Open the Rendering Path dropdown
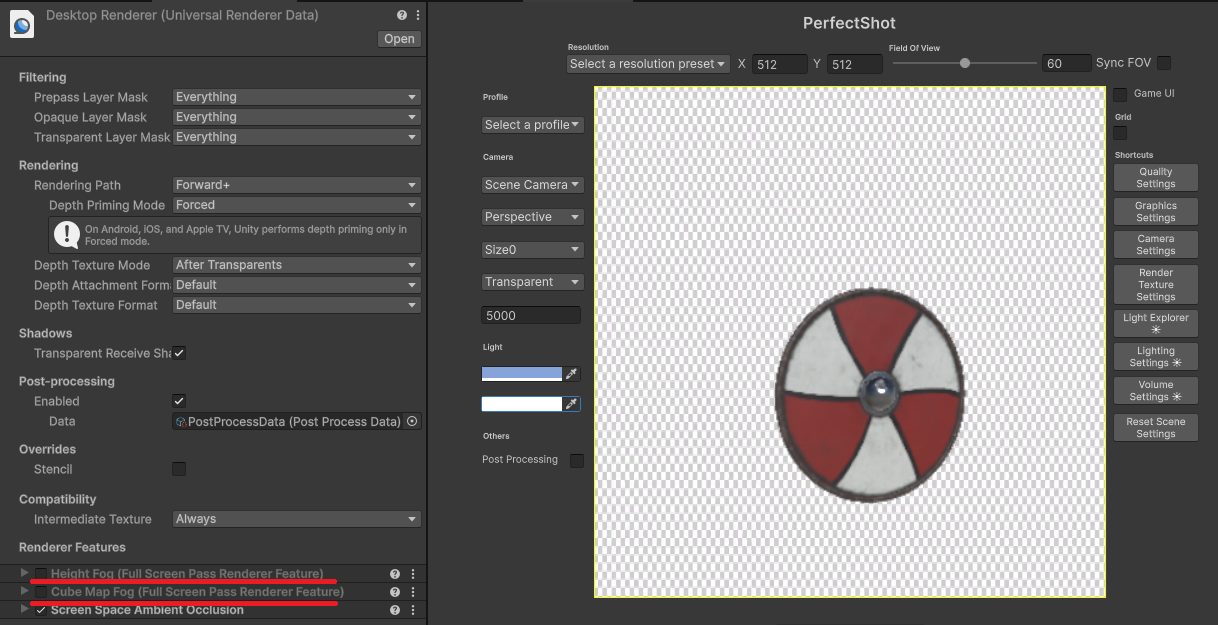The image size is (1218, 625). click(296, 185)
